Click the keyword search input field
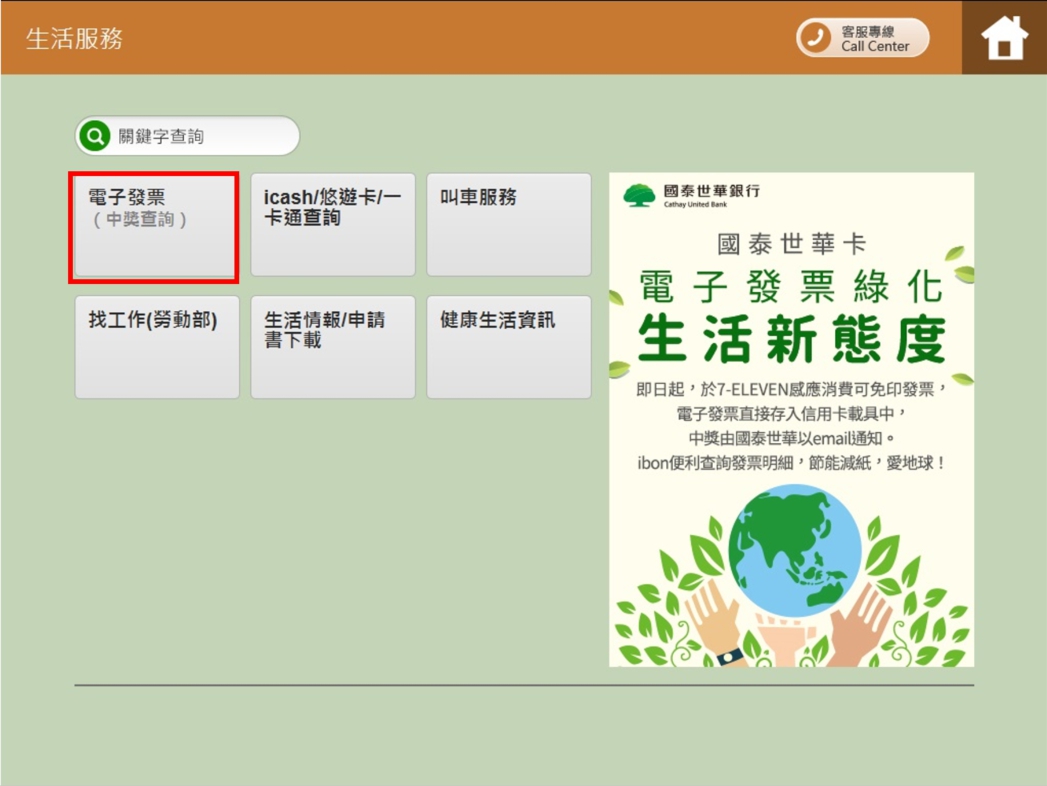The height and width of the screenshot is (786, 1047). coord(190,135)
